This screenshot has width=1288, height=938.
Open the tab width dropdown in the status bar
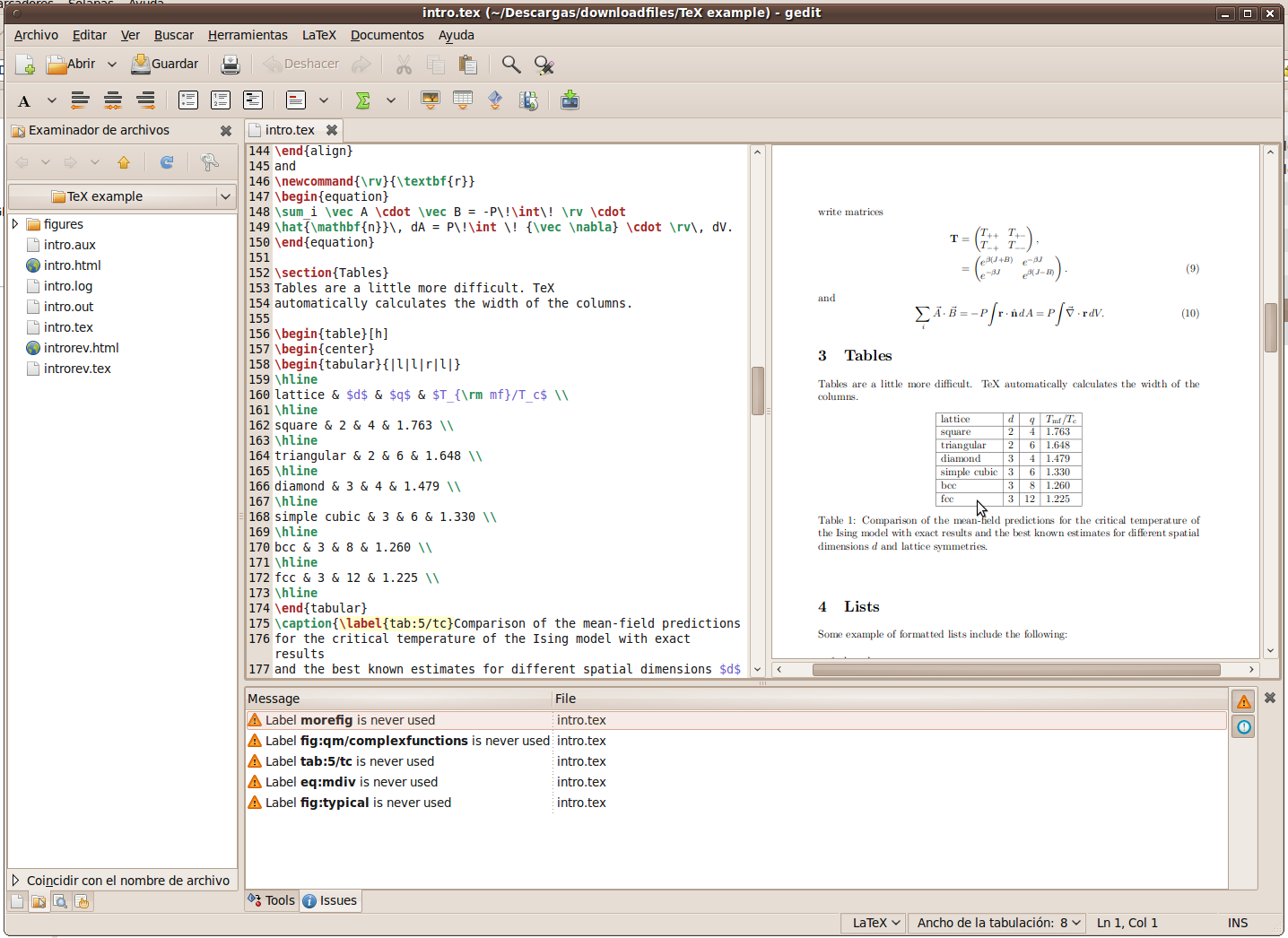(x=998, y=923)
